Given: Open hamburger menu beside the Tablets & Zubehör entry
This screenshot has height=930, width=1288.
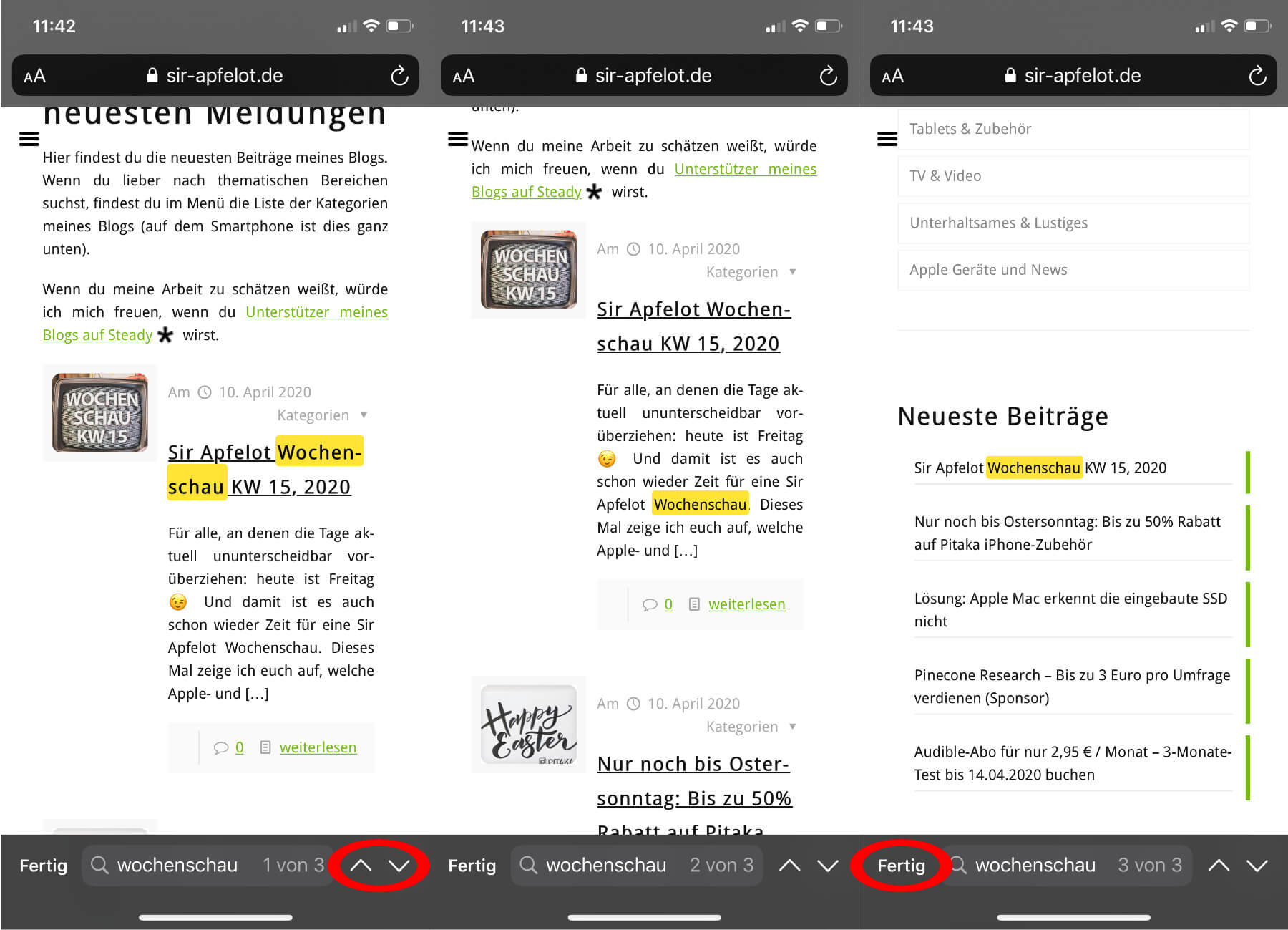Looking at the screenshot, I should (x=887, y=139).
